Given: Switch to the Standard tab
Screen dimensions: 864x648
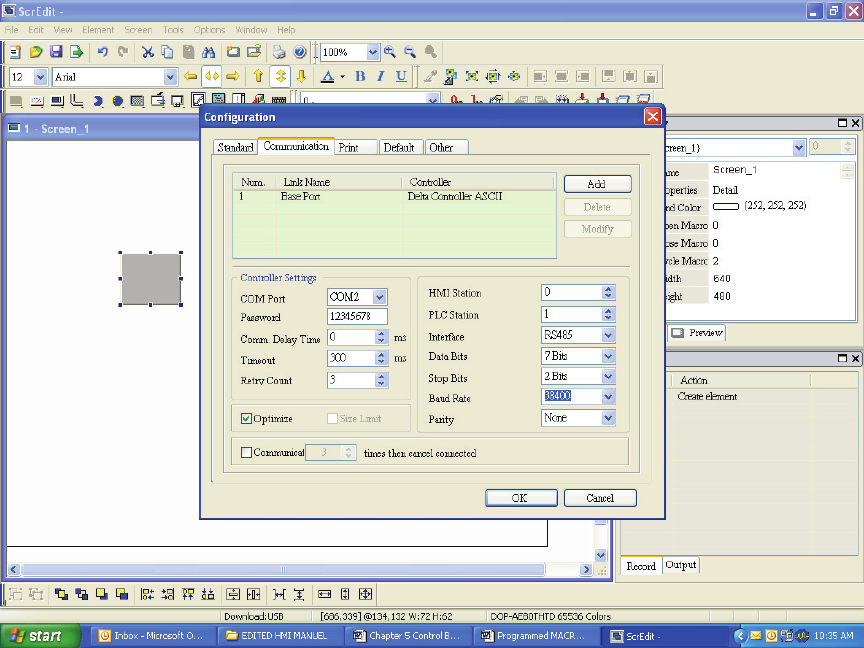Looking at the screenshot, I should pos(235,148).
